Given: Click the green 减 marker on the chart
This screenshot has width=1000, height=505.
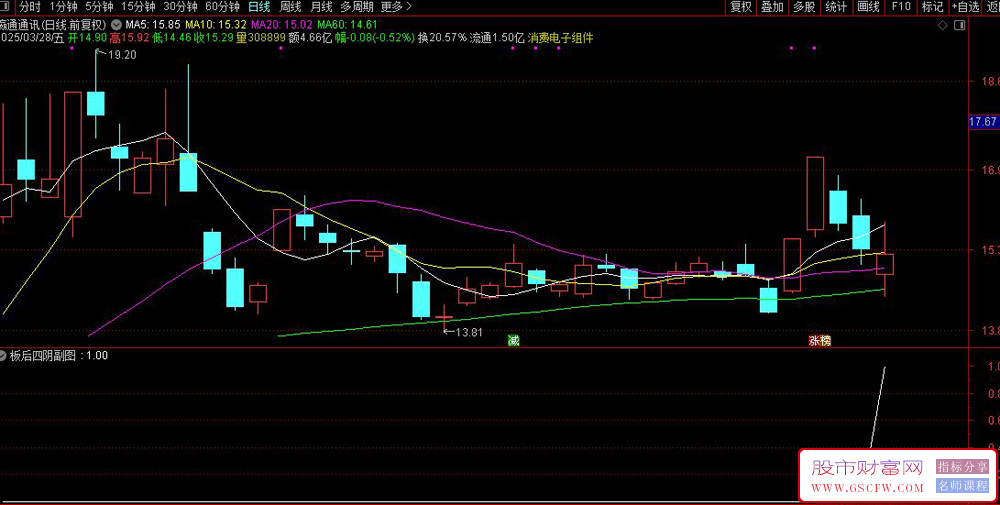Looking at the screenshot, I should [513, 340].
